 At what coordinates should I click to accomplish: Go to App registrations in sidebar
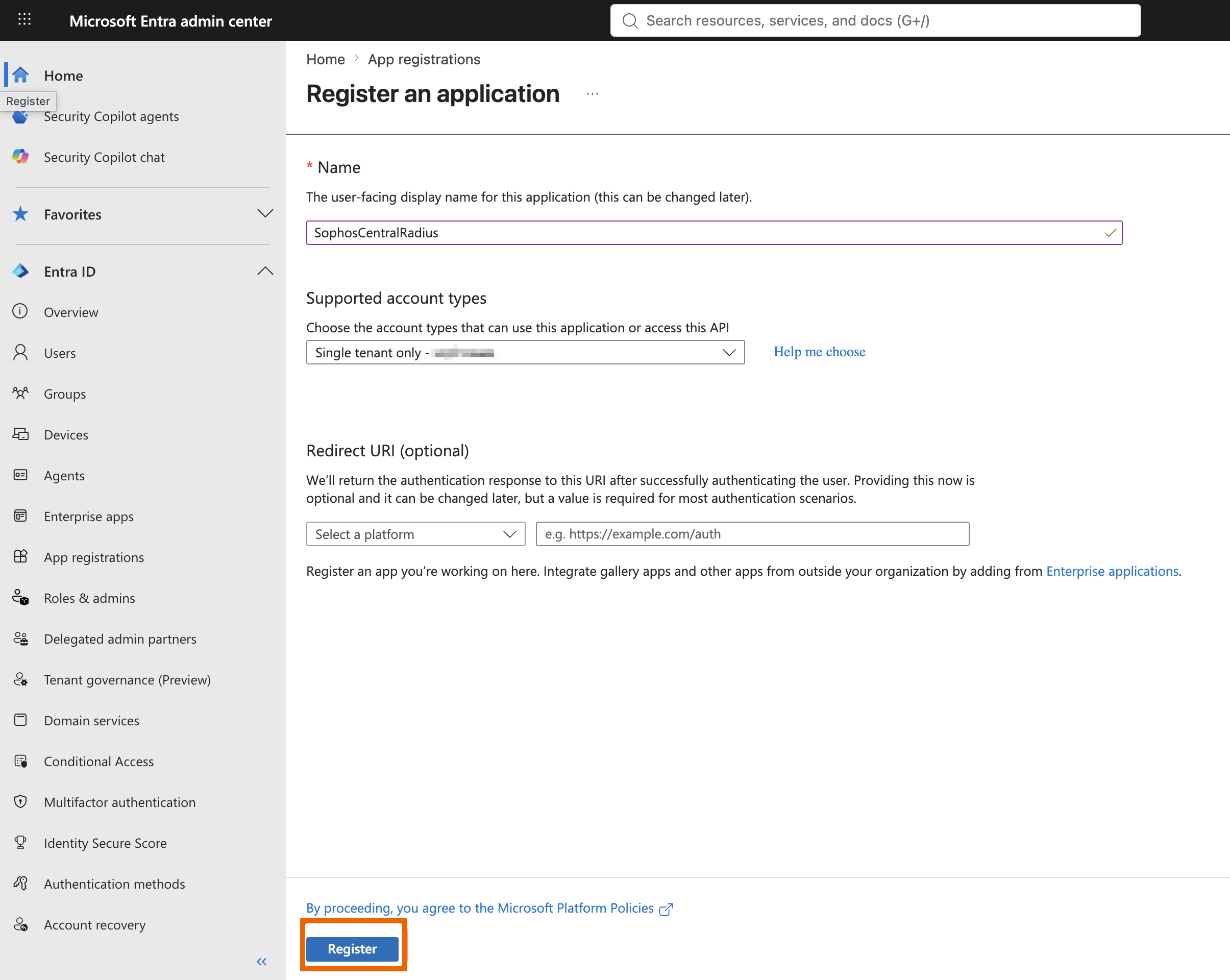94,557
